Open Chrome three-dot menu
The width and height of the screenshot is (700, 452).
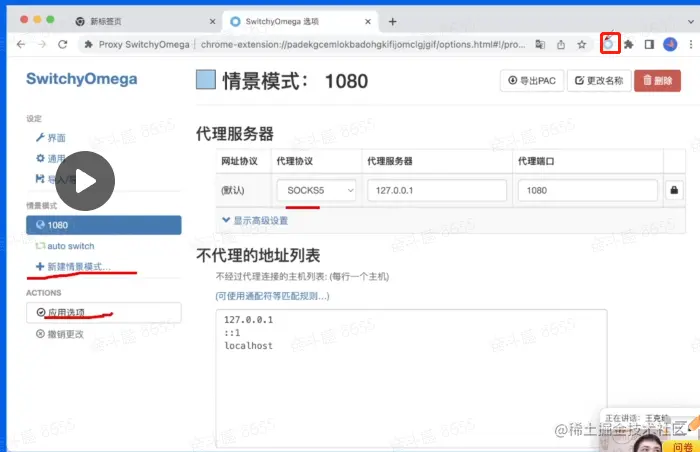pos(691,44)
